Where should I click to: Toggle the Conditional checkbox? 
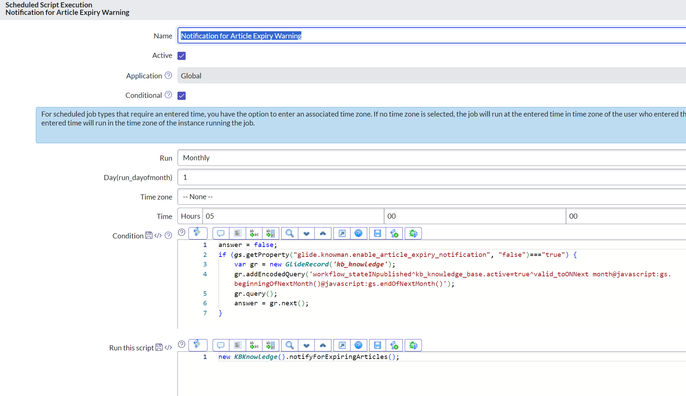(182, 95)
